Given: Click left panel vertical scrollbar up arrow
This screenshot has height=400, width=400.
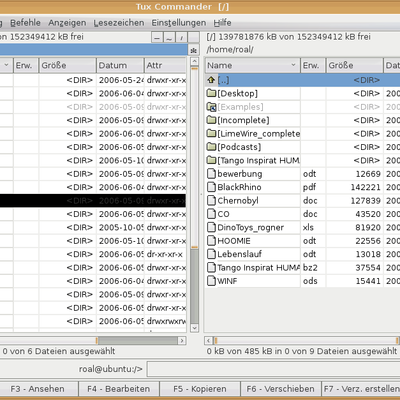Looking at the screenshot, I should (x=194, y=62).
